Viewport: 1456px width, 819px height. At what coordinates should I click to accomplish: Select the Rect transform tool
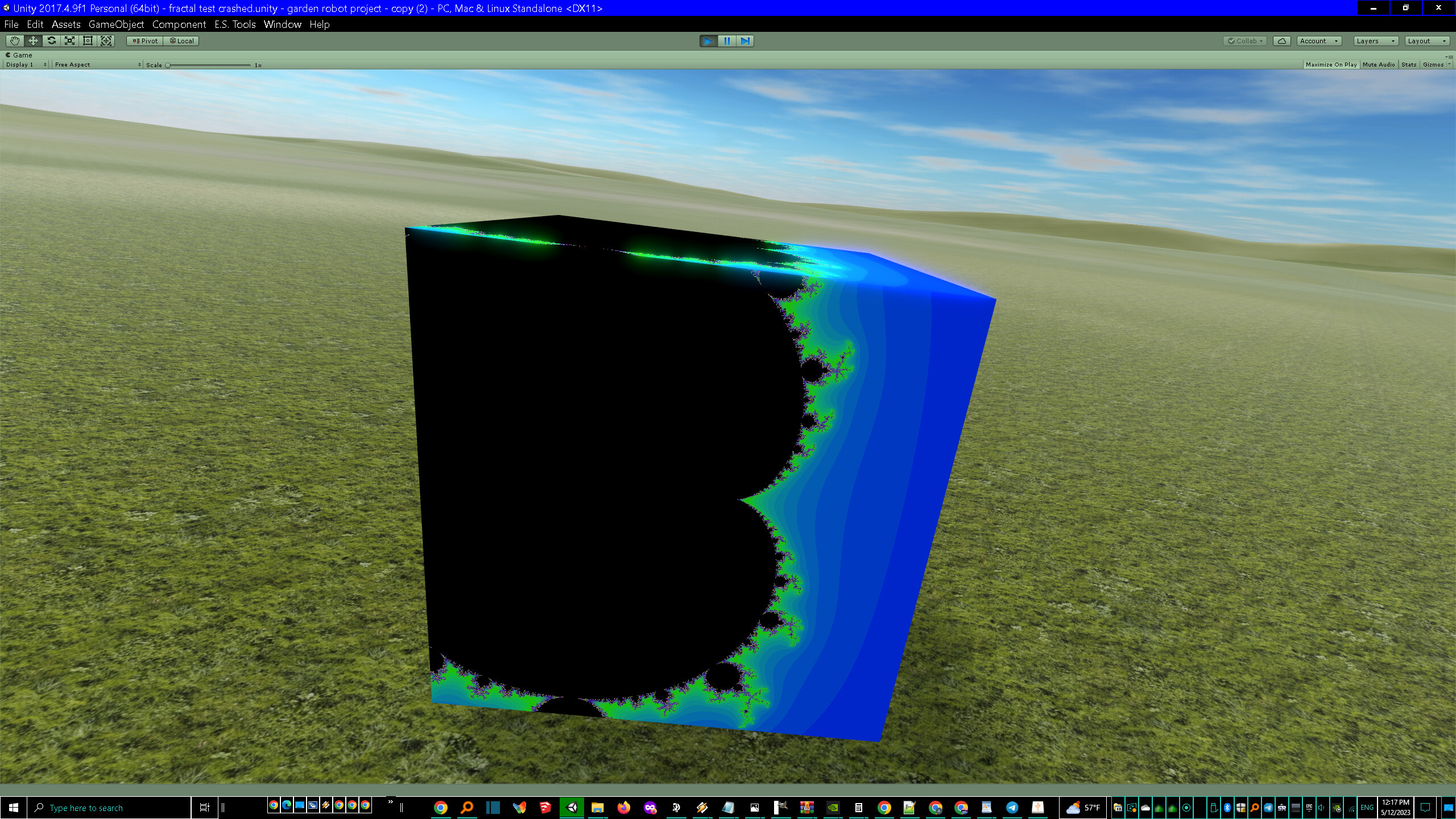click(x=88, y=40)
